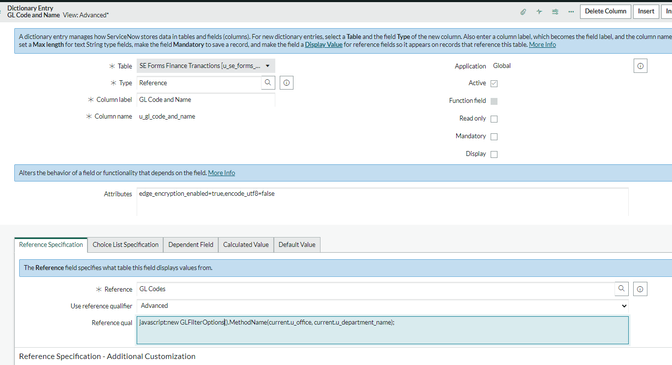Open the Display Value link
The width and height of the screenshot is (672, 365).
tap(324, 45)
